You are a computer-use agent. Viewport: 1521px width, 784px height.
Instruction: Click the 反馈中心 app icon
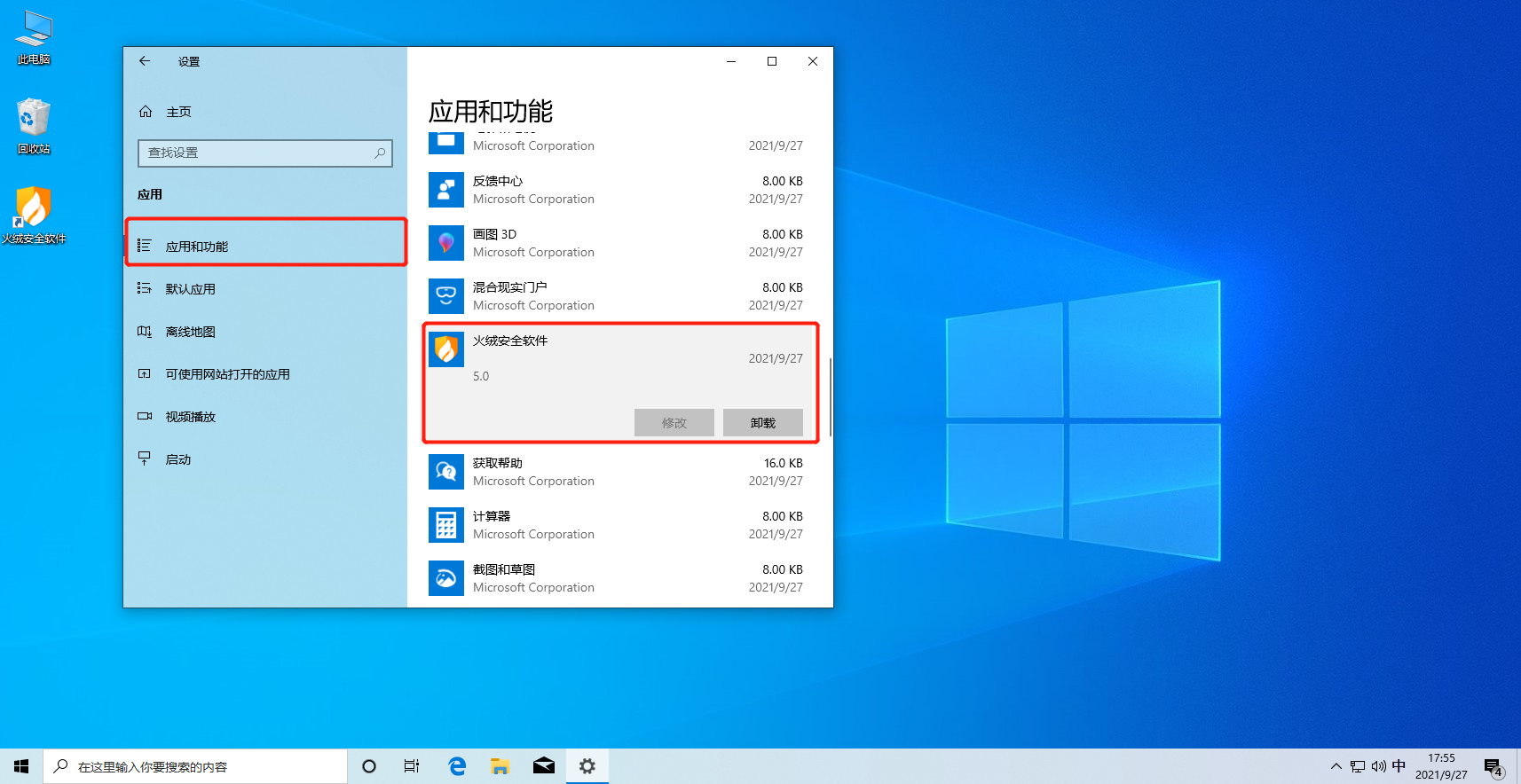pyautogui.click(x=446, y=190)
